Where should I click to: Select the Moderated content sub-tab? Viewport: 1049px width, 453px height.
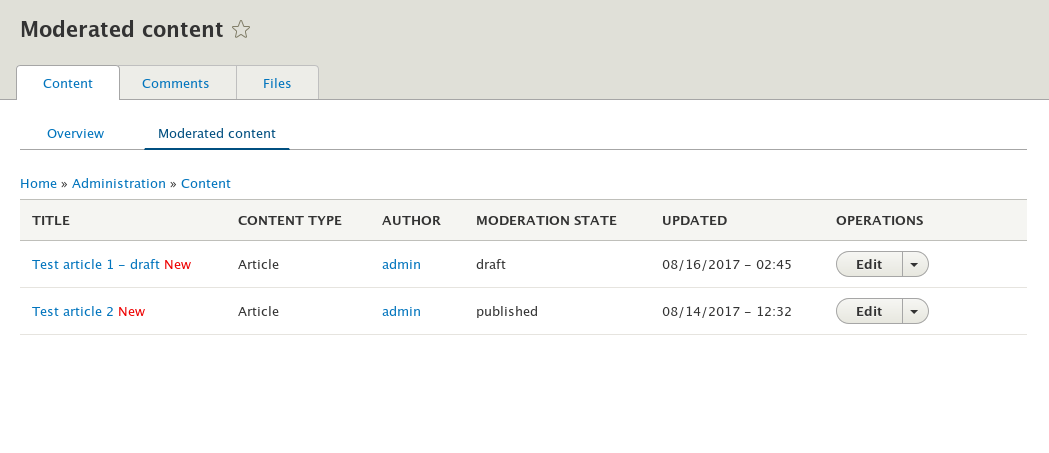pos(217,133)
